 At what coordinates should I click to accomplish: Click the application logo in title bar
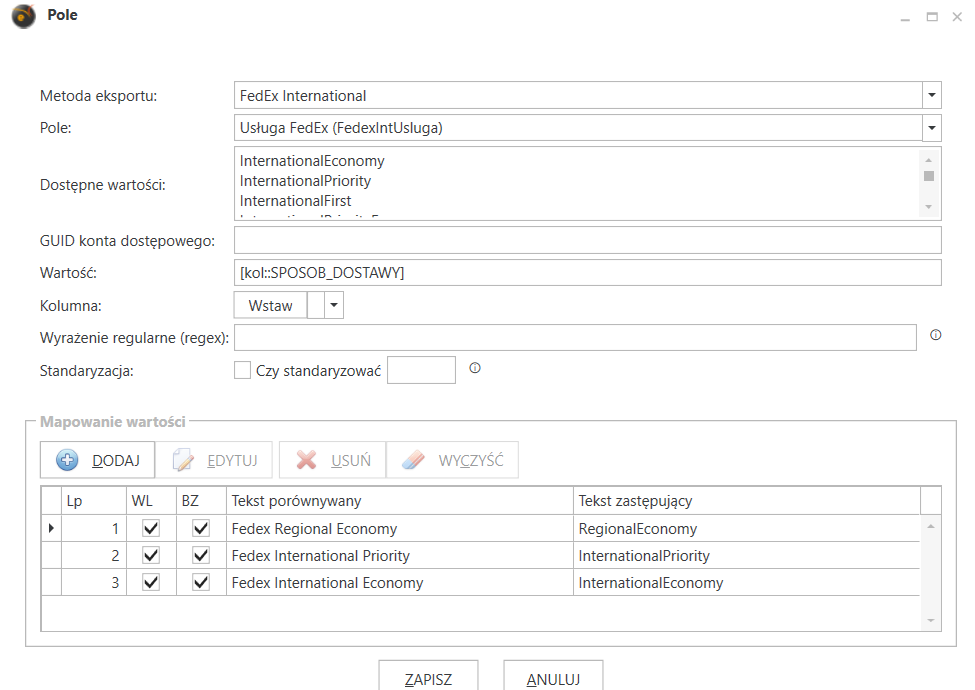coord(24,16)
